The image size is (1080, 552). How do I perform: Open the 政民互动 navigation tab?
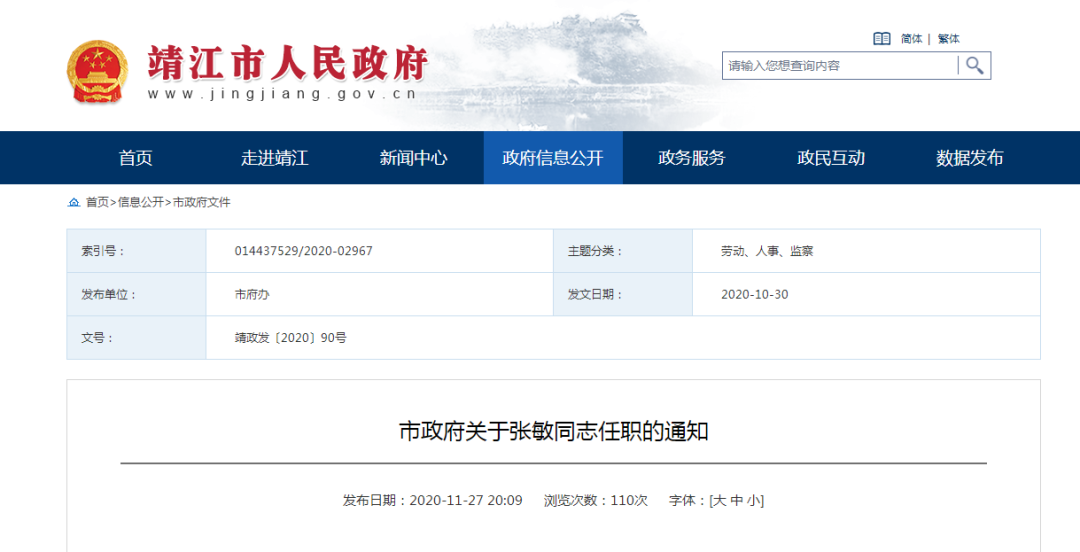pyautogui.click(x=831, y=158)
